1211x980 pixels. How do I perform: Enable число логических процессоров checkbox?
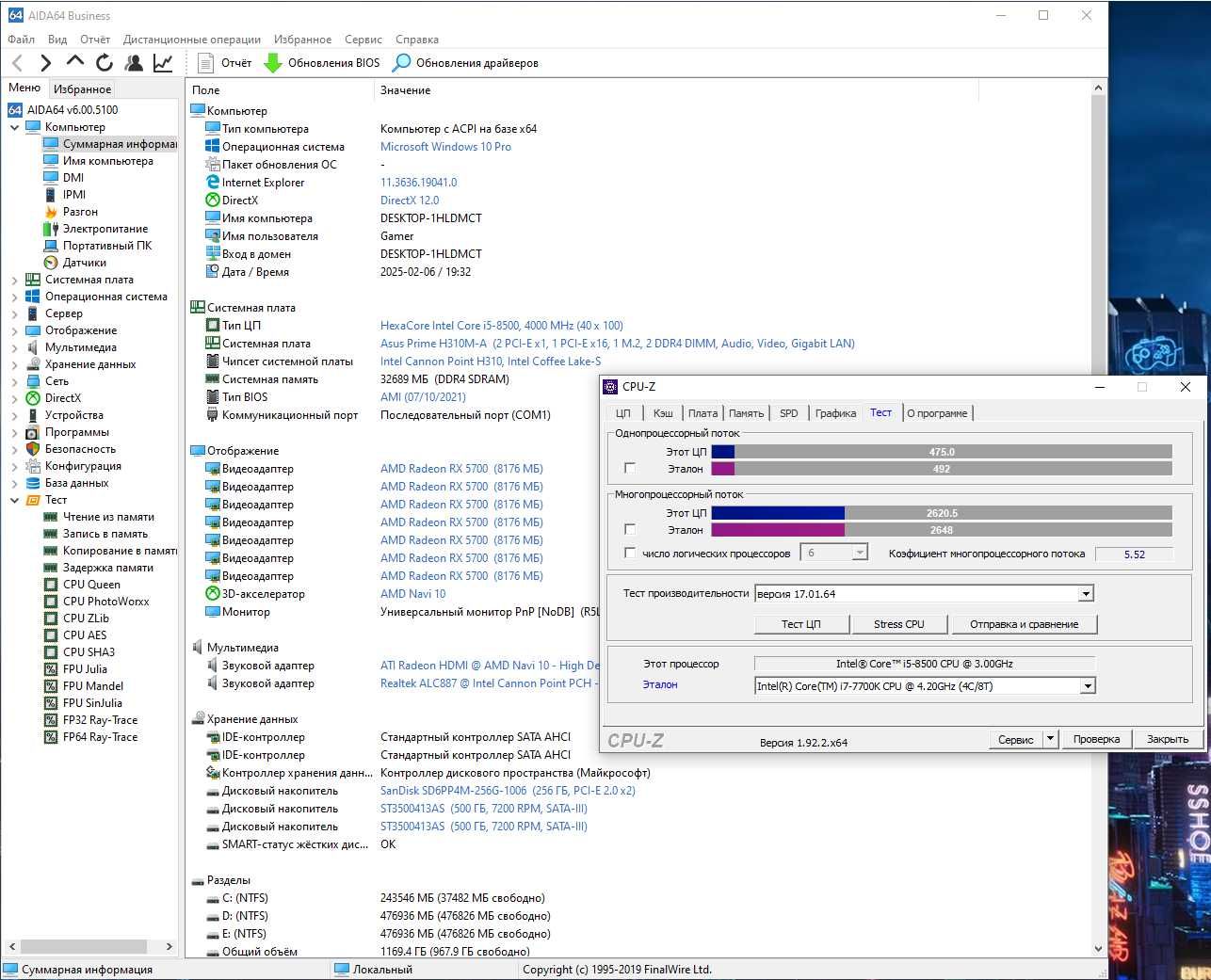tap(630, 553)
